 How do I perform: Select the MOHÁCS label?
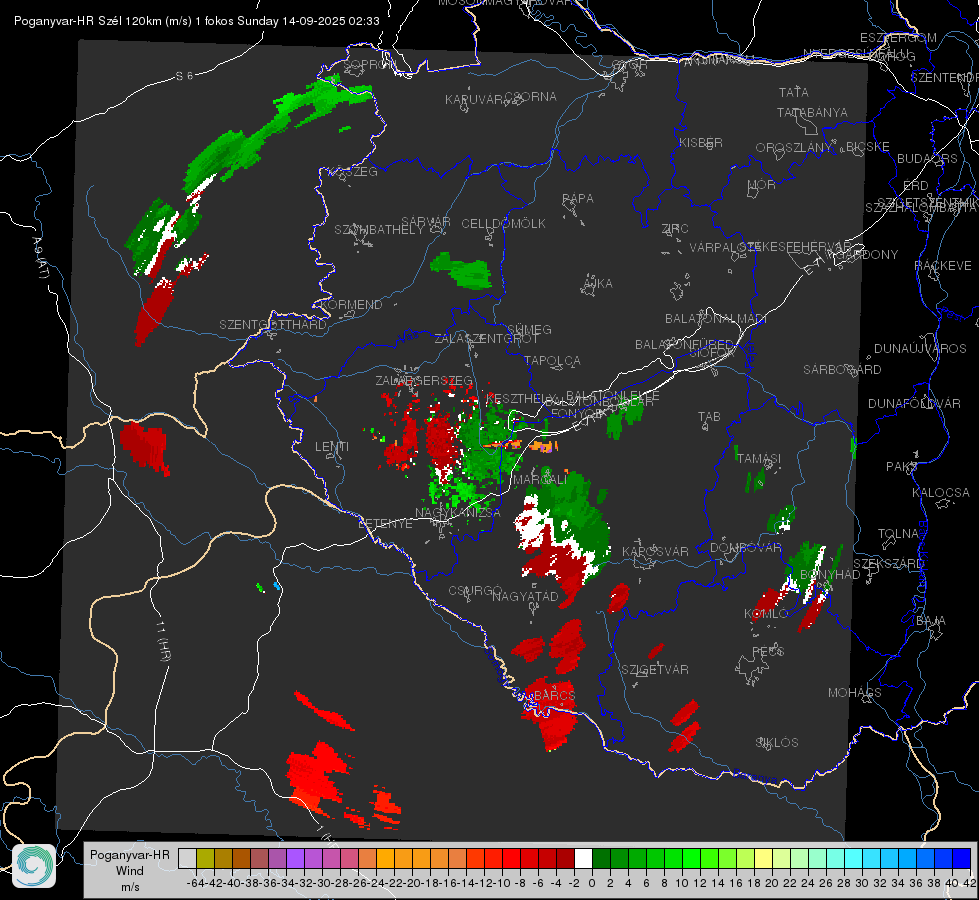coord(854,693)
